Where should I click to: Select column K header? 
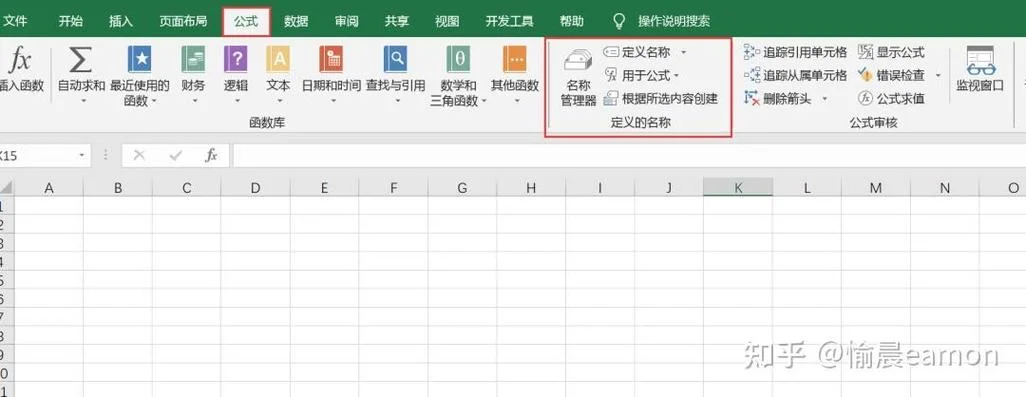(738, 188)
